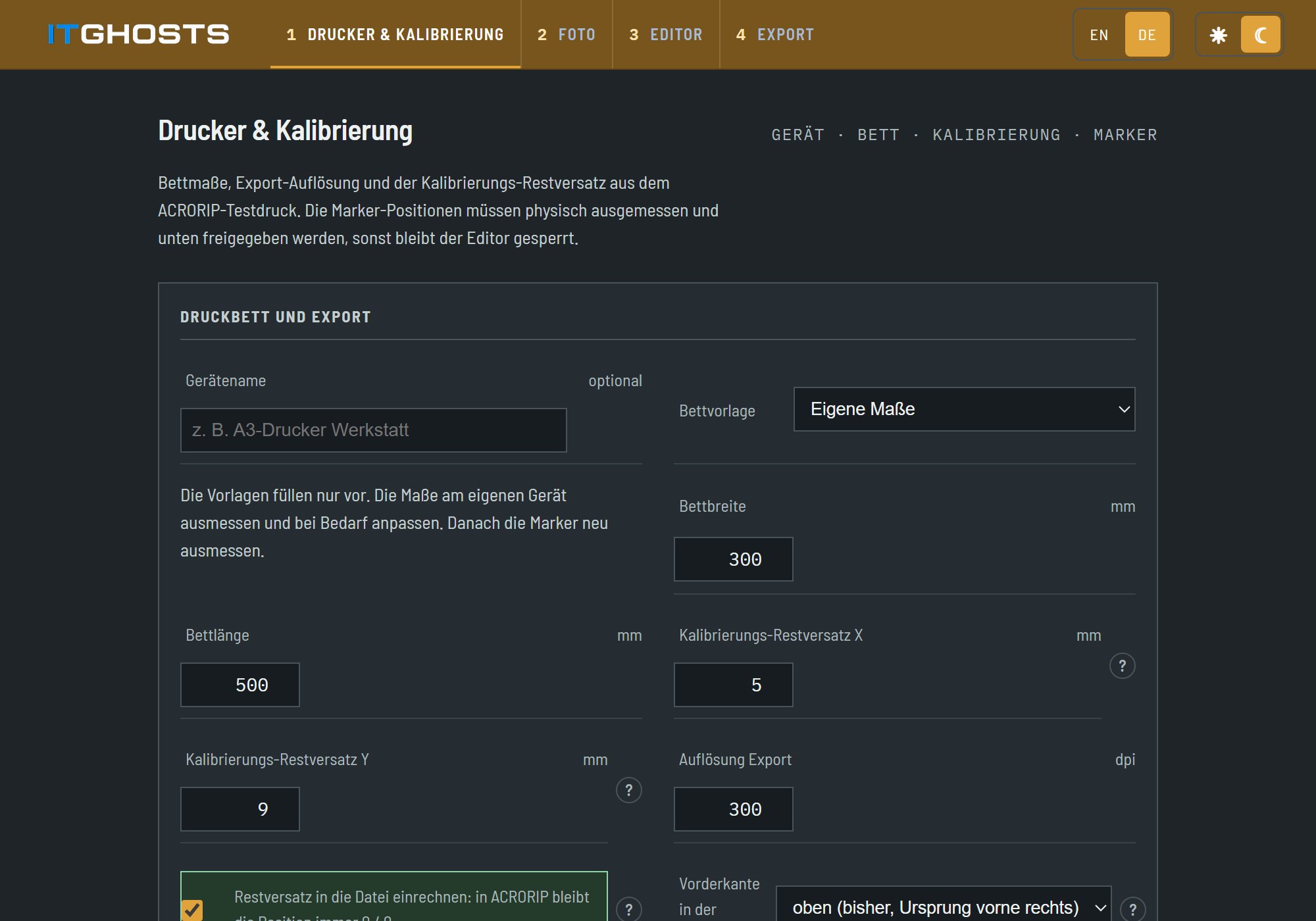Go to the Foto step tab

[x=567, y=35]
